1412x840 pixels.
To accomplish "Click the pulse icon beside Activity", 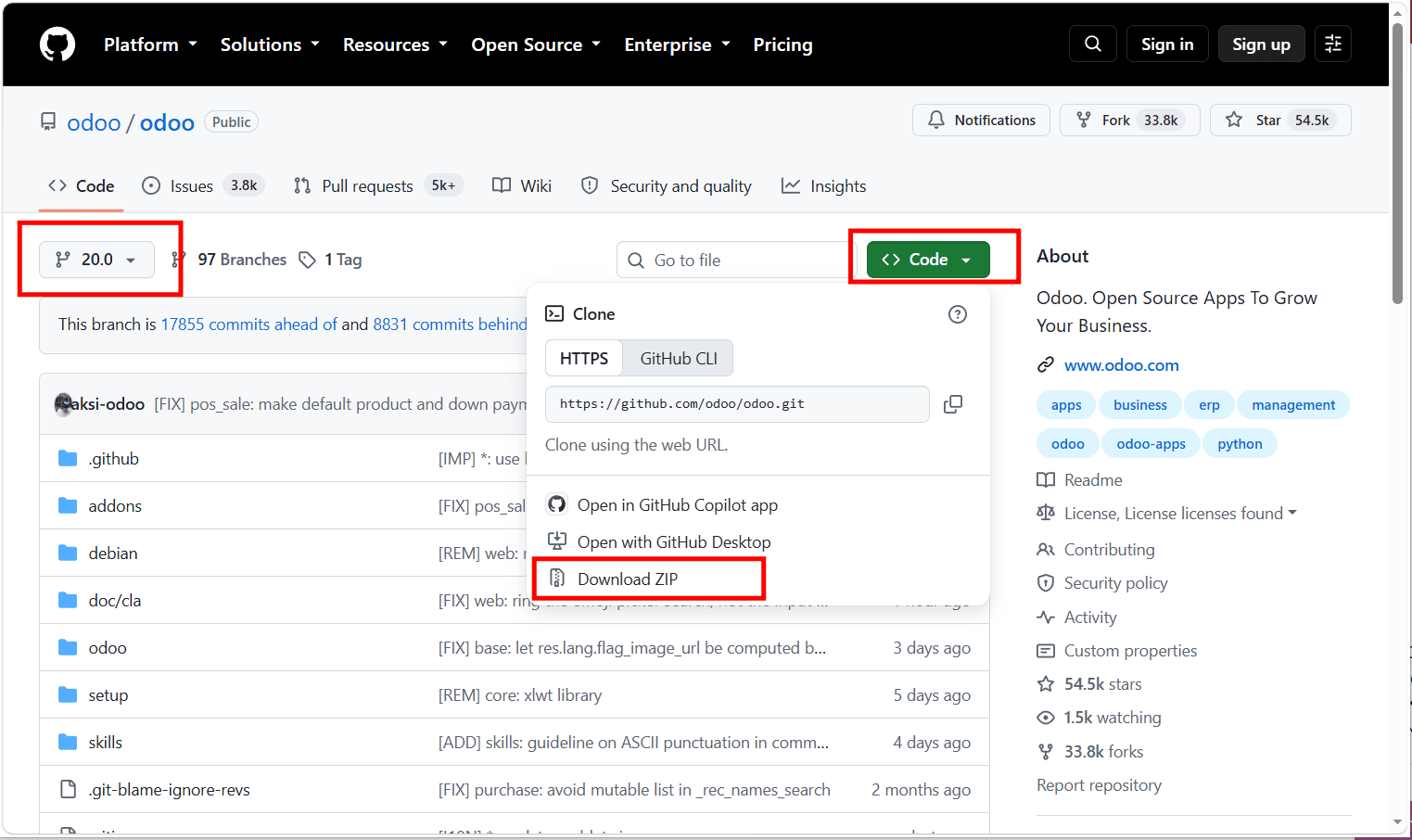I will [x=1046, y=617].
